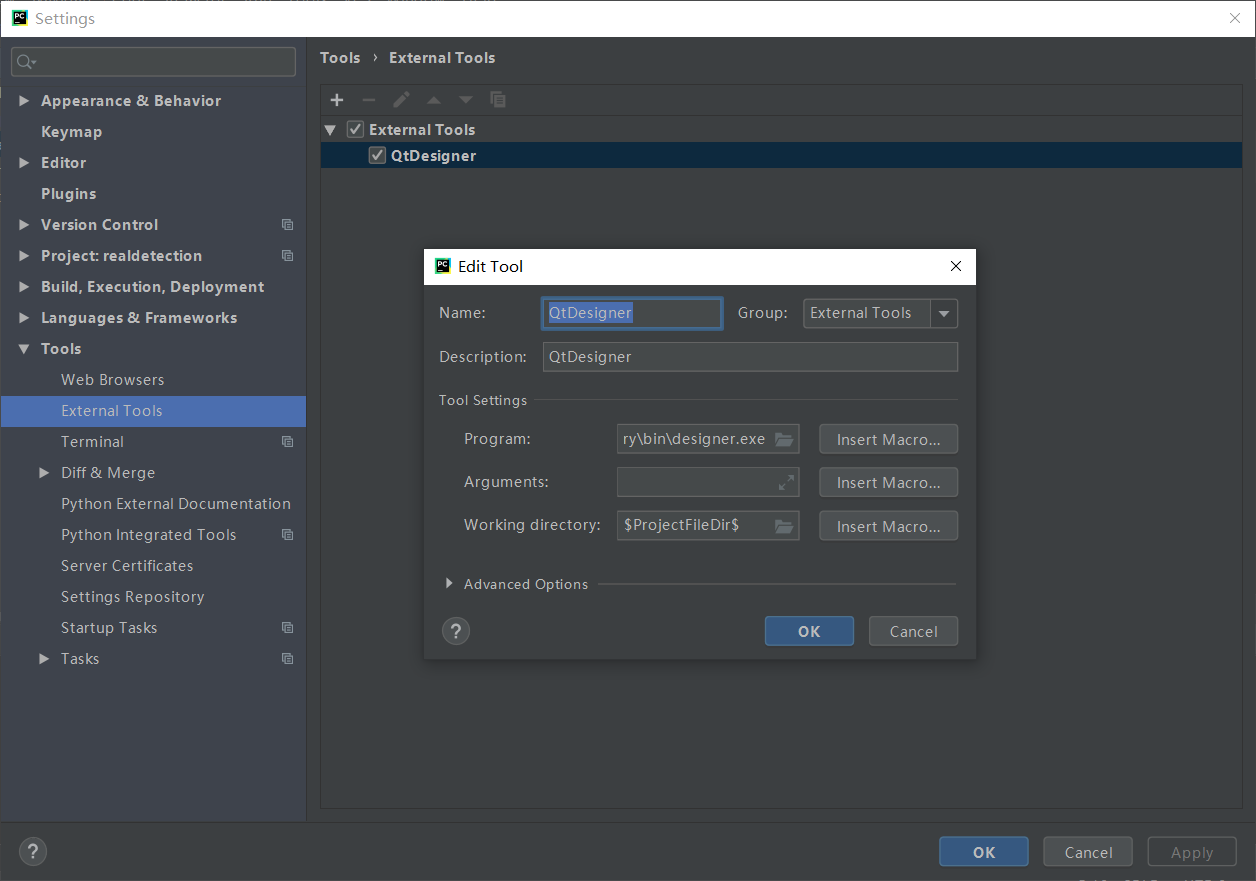Image resolution: width=1256 pixels, height=881 pixels.
Task: Collapse the External Tools group tree
Action: coord(331,130)
